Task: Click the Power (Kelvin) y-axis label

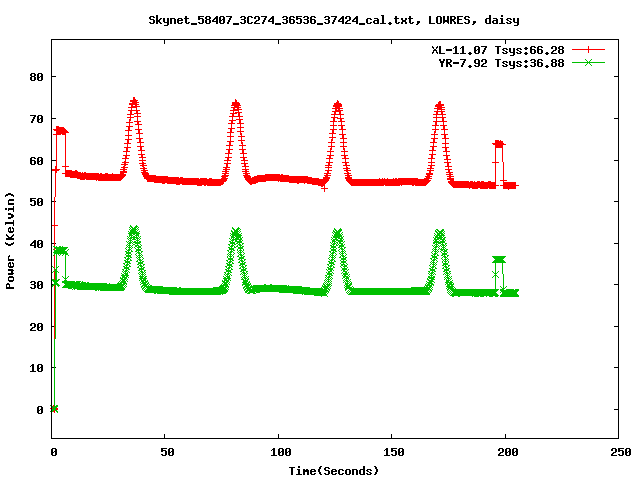Action: pos(10,241)
